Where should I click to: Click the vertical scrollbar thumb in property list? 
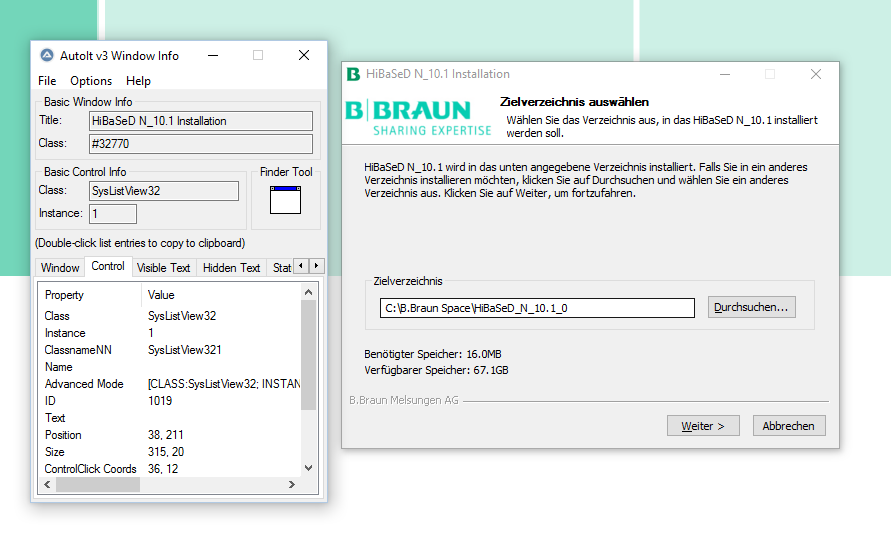point(309,355)
